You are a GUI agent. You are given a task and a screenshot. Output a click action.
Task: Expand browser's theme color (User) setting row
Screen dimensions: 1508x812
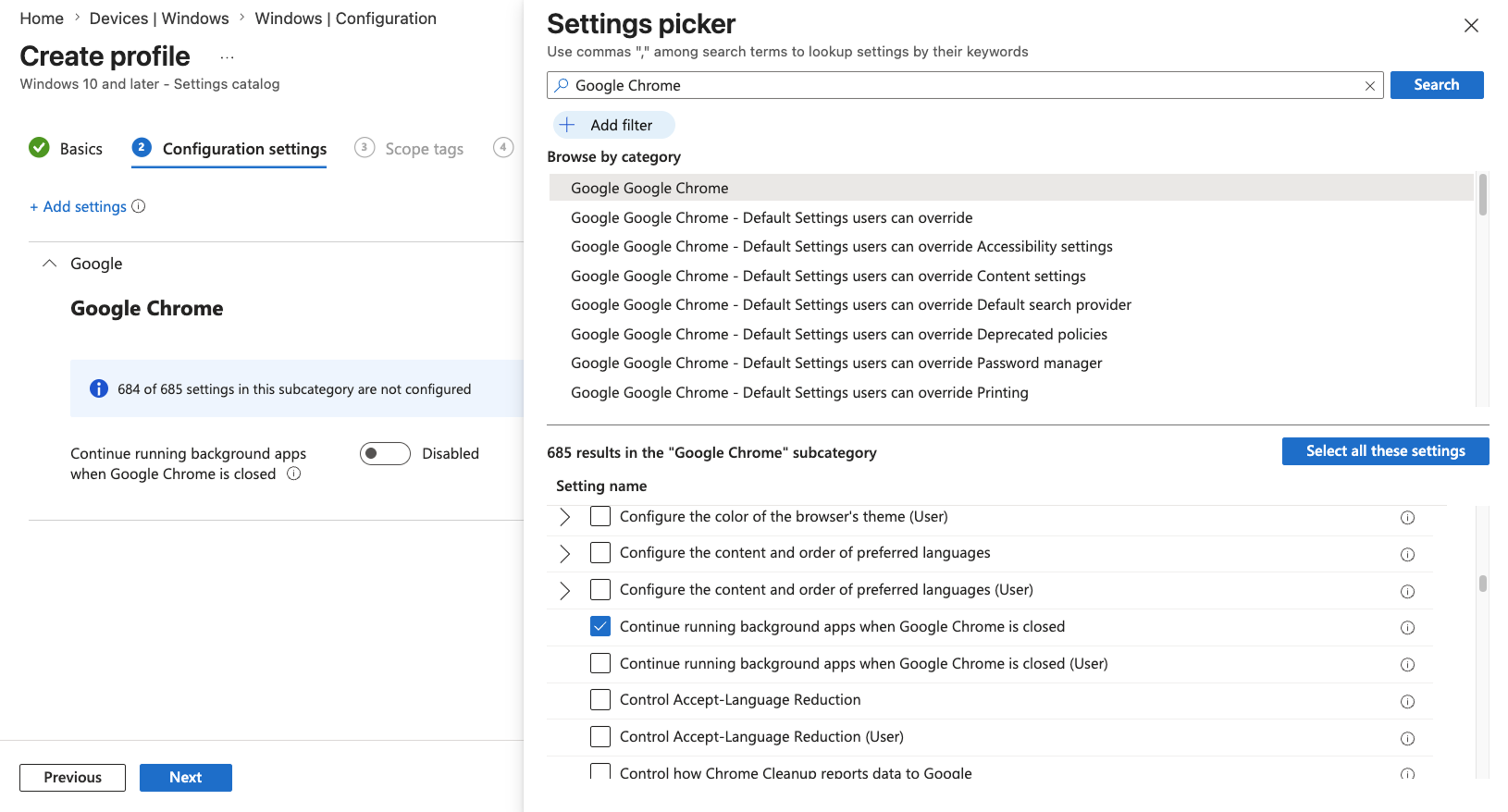click(x=564, y=517)
